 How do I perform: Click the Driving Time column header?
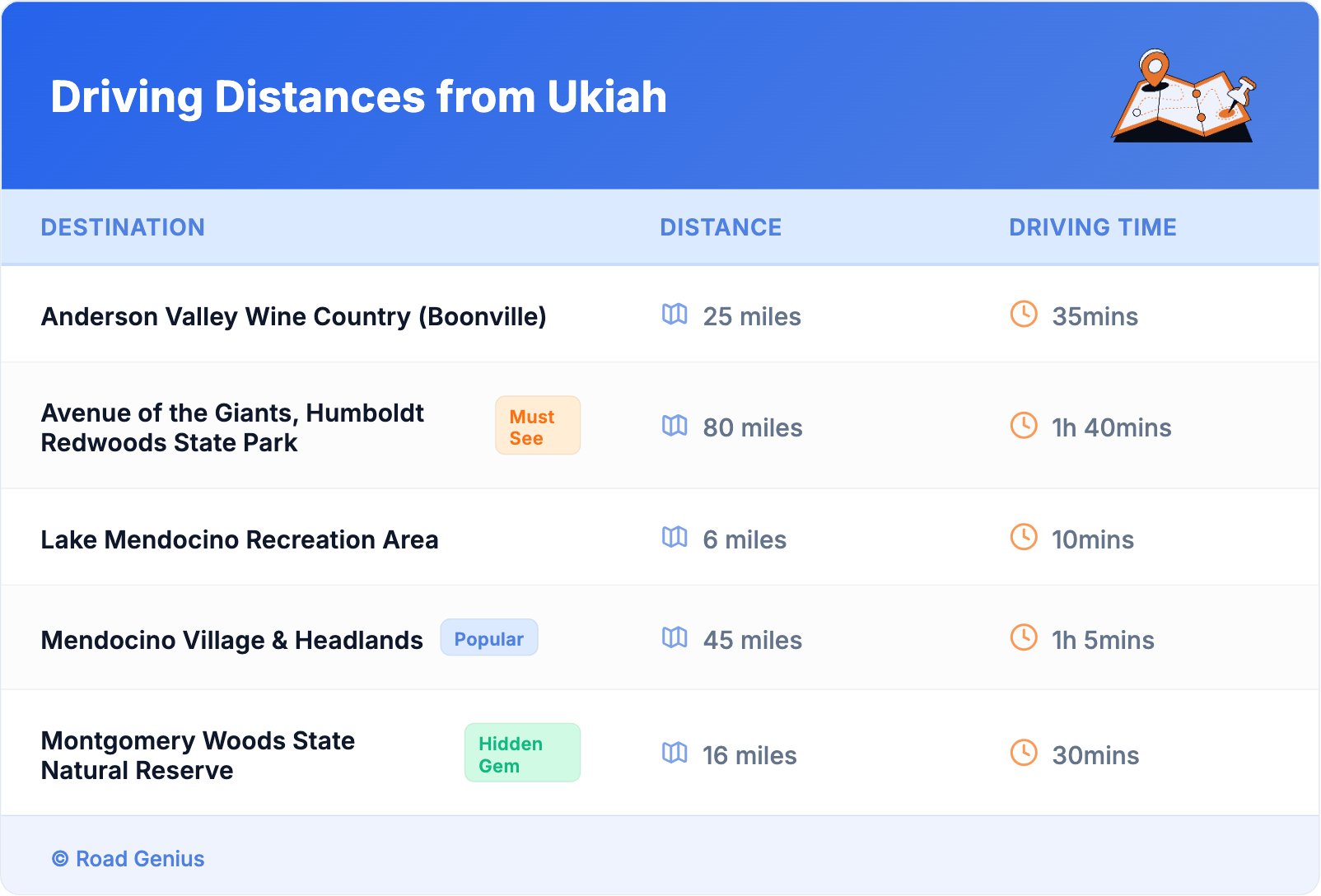[1092, 227]
